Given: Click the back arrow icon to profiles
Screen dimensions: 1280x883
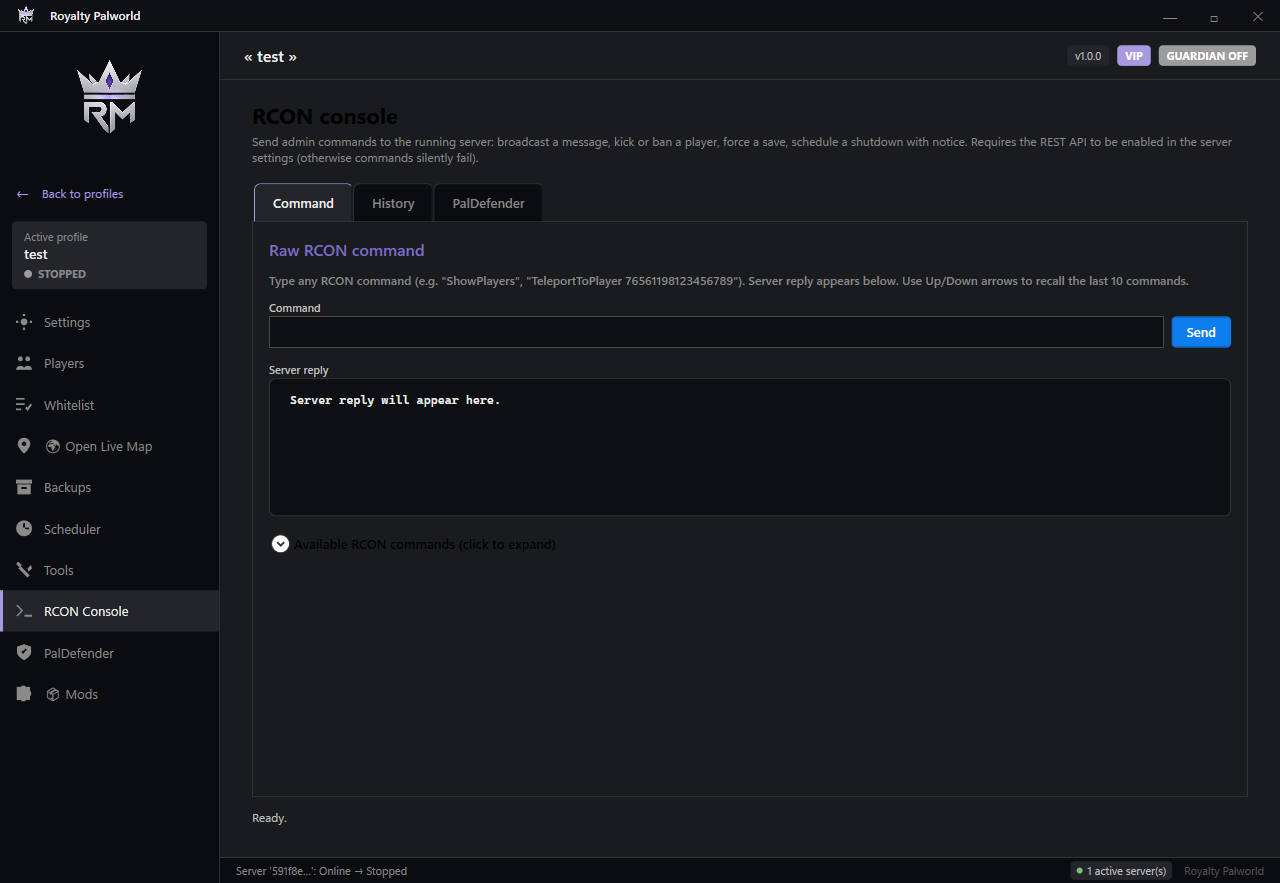Looking at the screenshot, I should 23,194.
